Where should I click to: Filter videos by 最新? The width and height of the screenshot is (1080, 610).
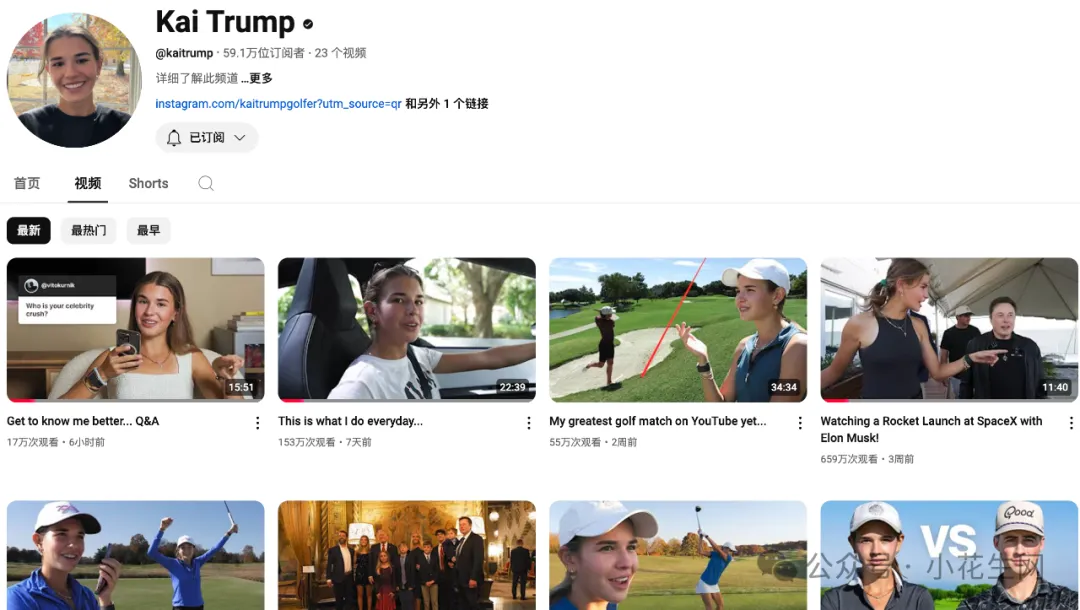pos(29,231)
